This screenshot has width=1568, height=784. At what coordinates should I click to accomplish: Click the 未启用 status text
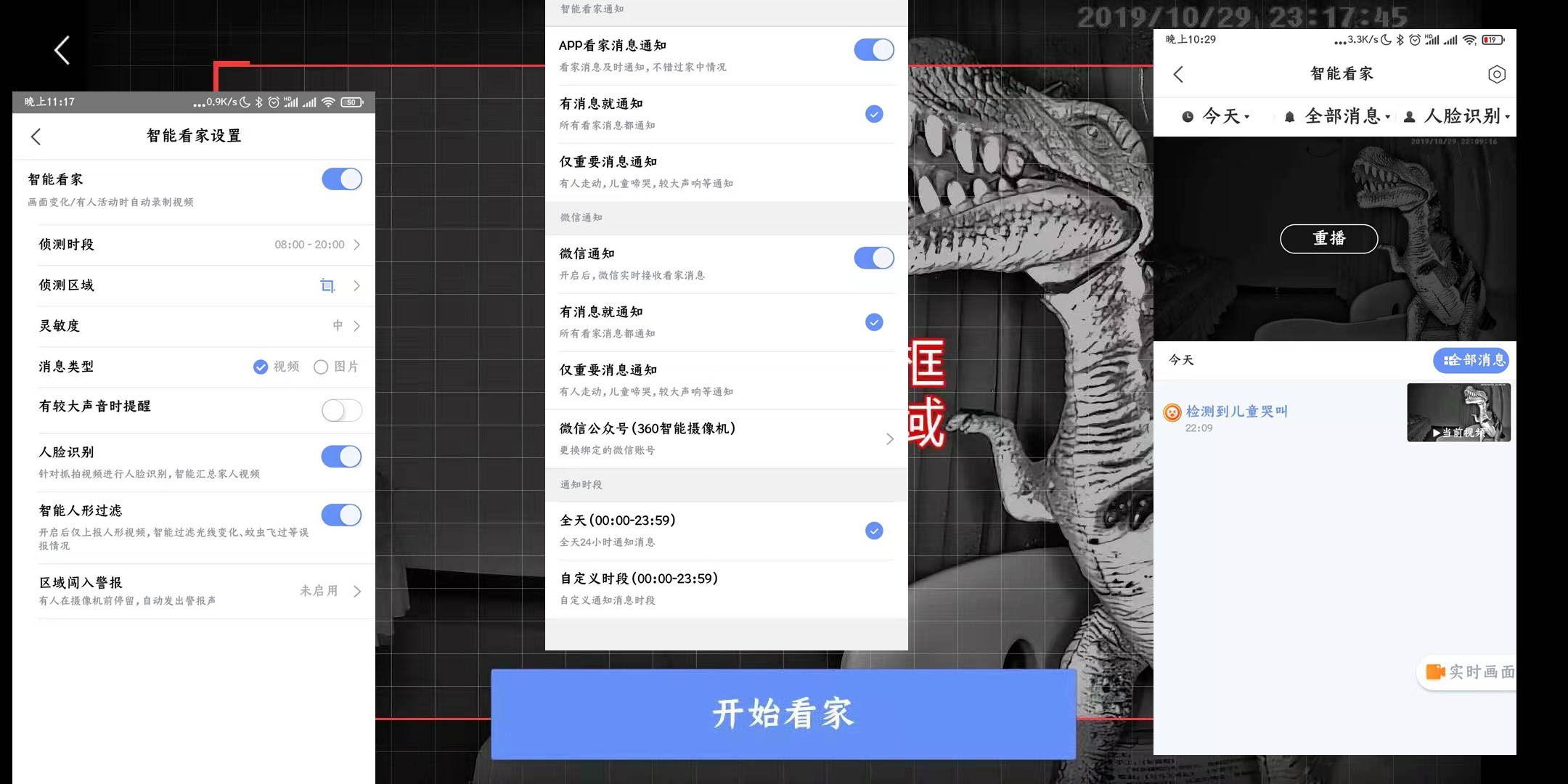319,591
